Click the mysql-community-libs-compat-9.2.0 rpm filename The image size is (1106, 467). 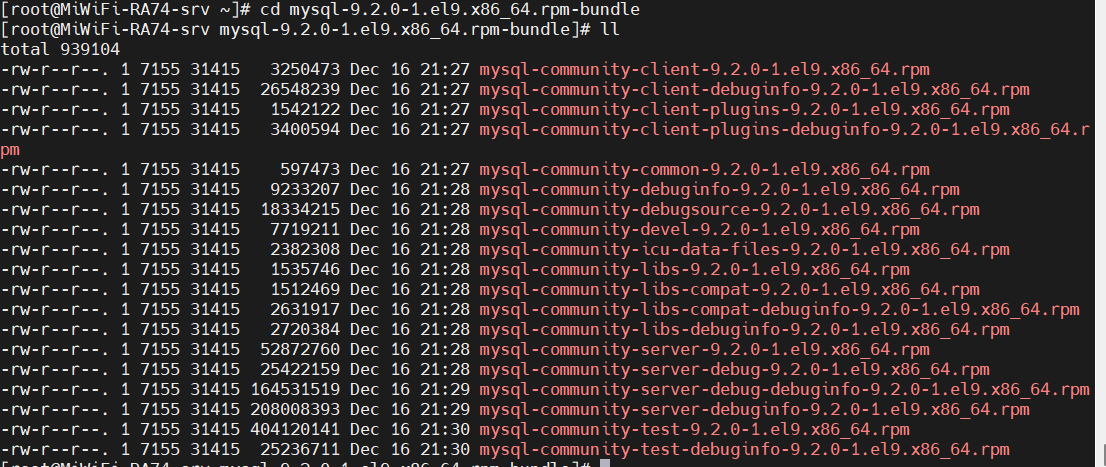pyautogui.click(x=729, y=290)
